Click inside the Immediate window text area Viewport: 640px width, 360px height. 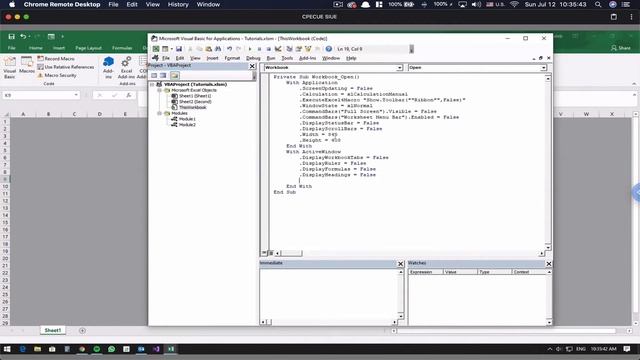[x=329, y=294]
